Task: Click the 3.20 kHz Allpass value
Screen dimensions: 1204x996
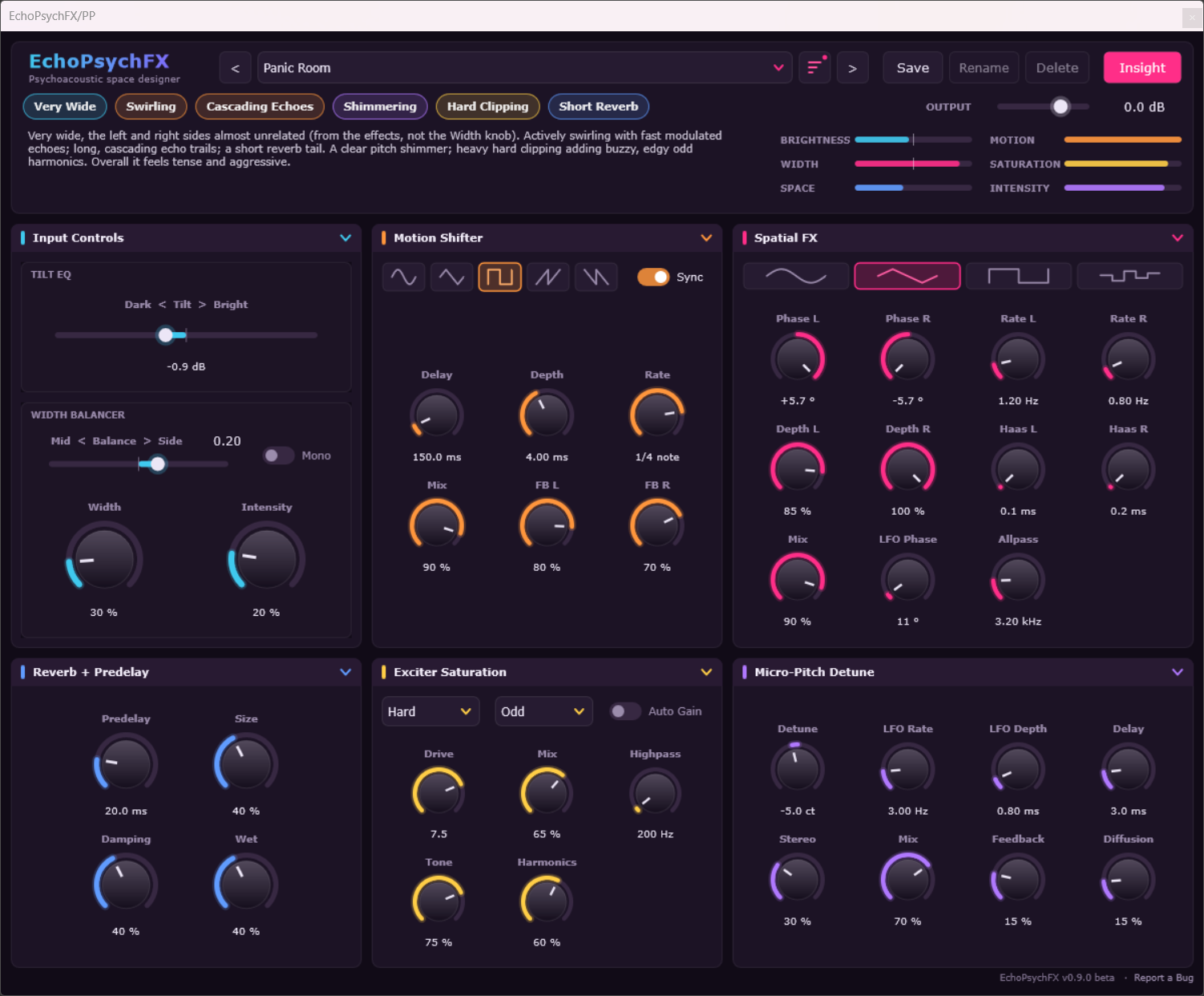Action: [1018, 621]
